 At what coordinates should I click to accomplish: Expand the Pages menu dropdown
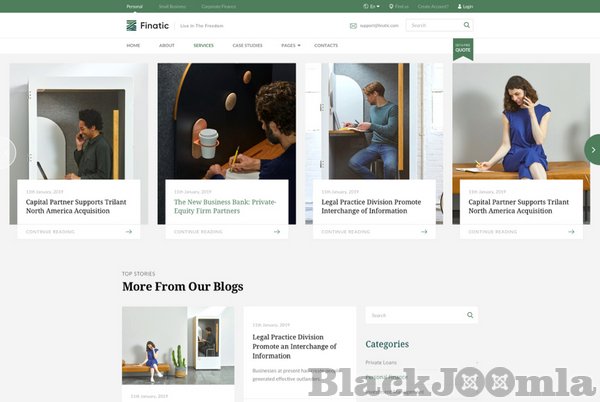pos(290,45)
